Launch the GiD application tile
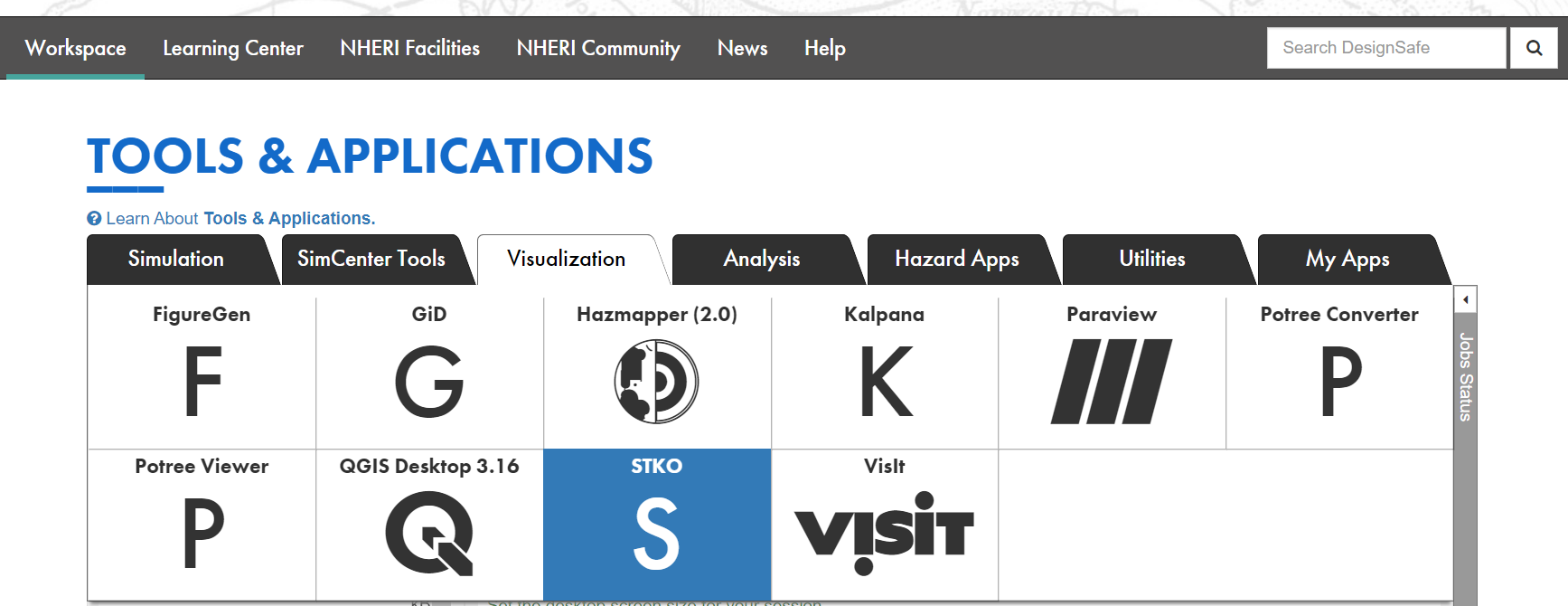This screenshot has width=1568, height=606. 429,381
